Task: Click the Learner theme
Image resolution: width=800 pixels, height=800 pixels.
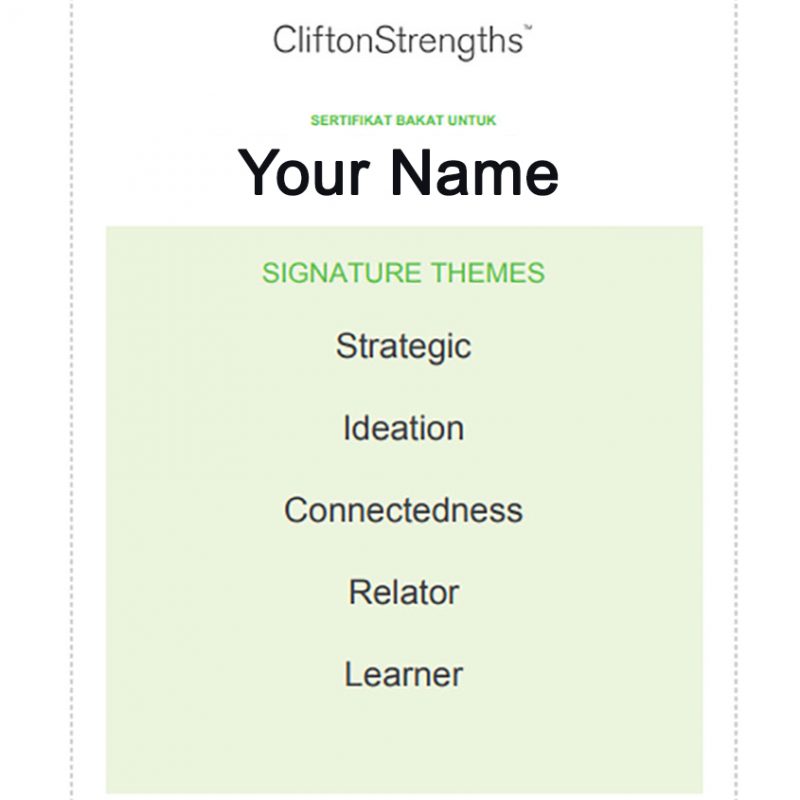Action: tap(403, 674)
